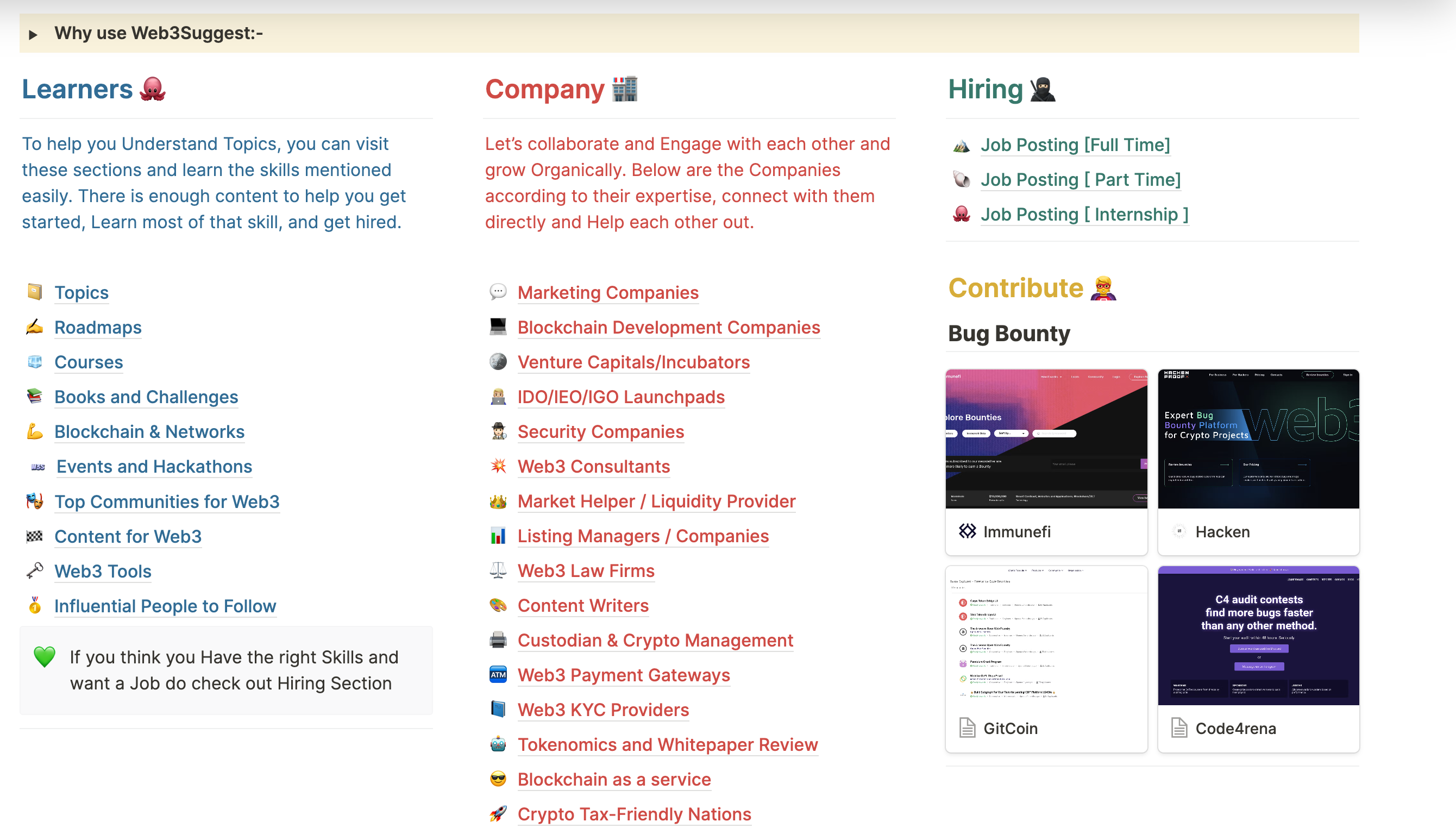Open the Topics link
Image resolution: width=1456 pixels, height=828 pixels.
(x=81, y=293)
